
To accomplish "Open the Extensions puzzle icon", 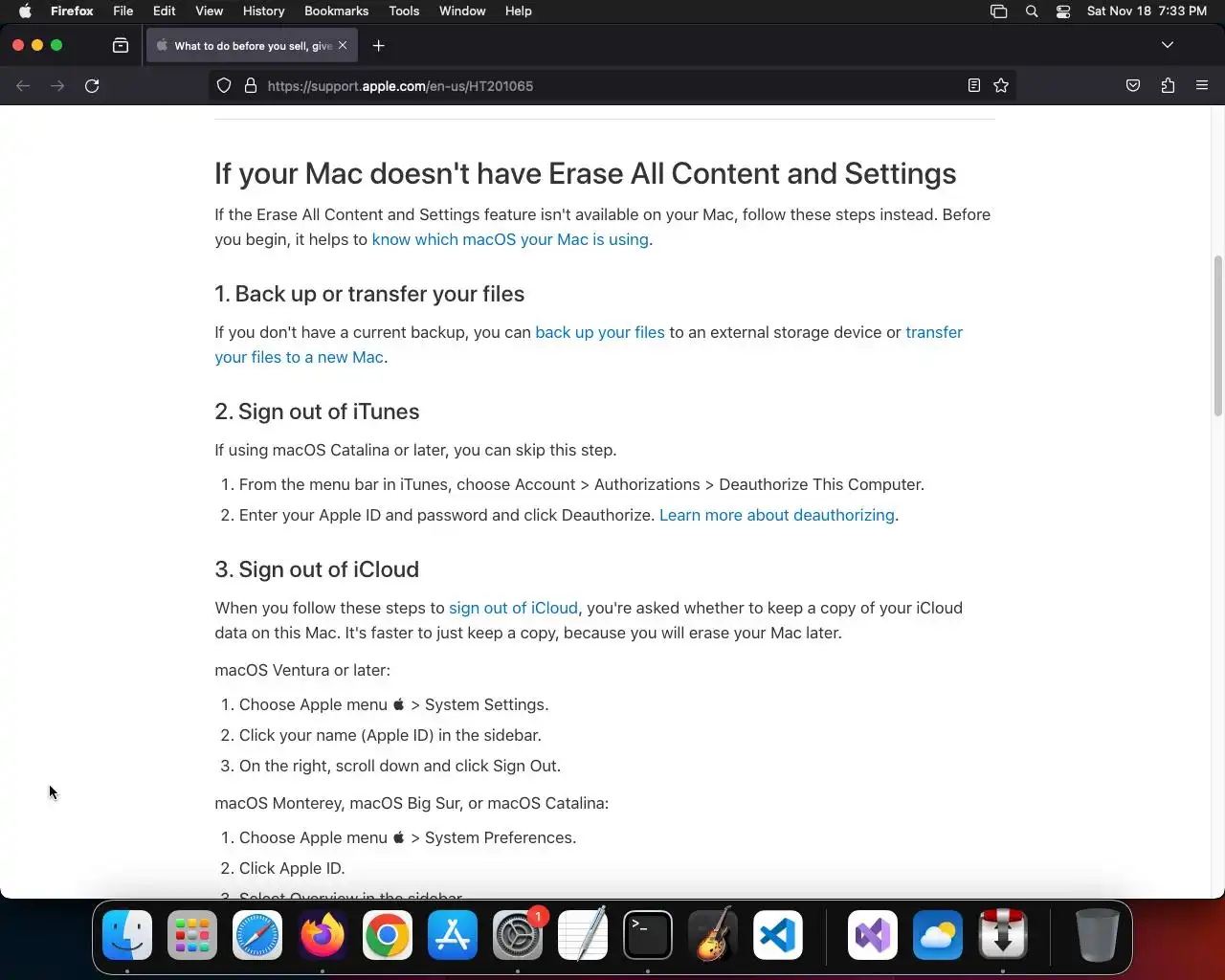I will pos(1168,86).
